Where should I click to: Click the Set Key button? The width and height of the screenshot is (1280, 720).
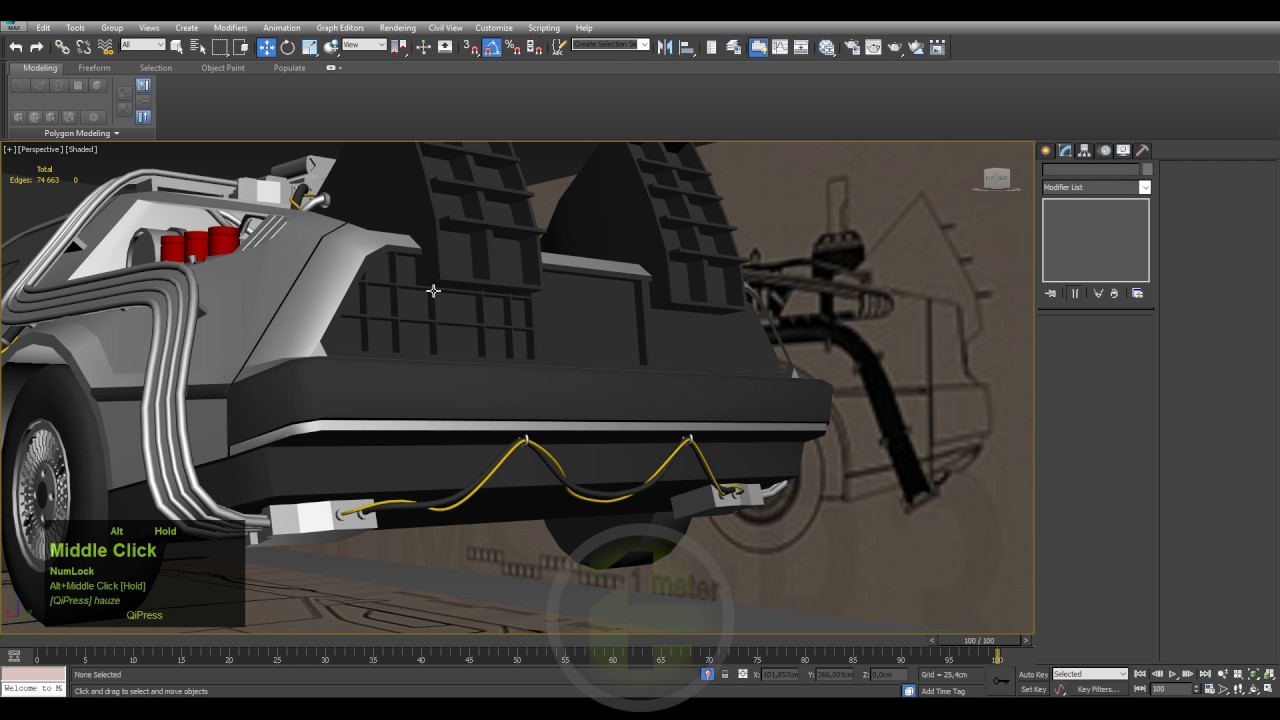pos(1033,689)
